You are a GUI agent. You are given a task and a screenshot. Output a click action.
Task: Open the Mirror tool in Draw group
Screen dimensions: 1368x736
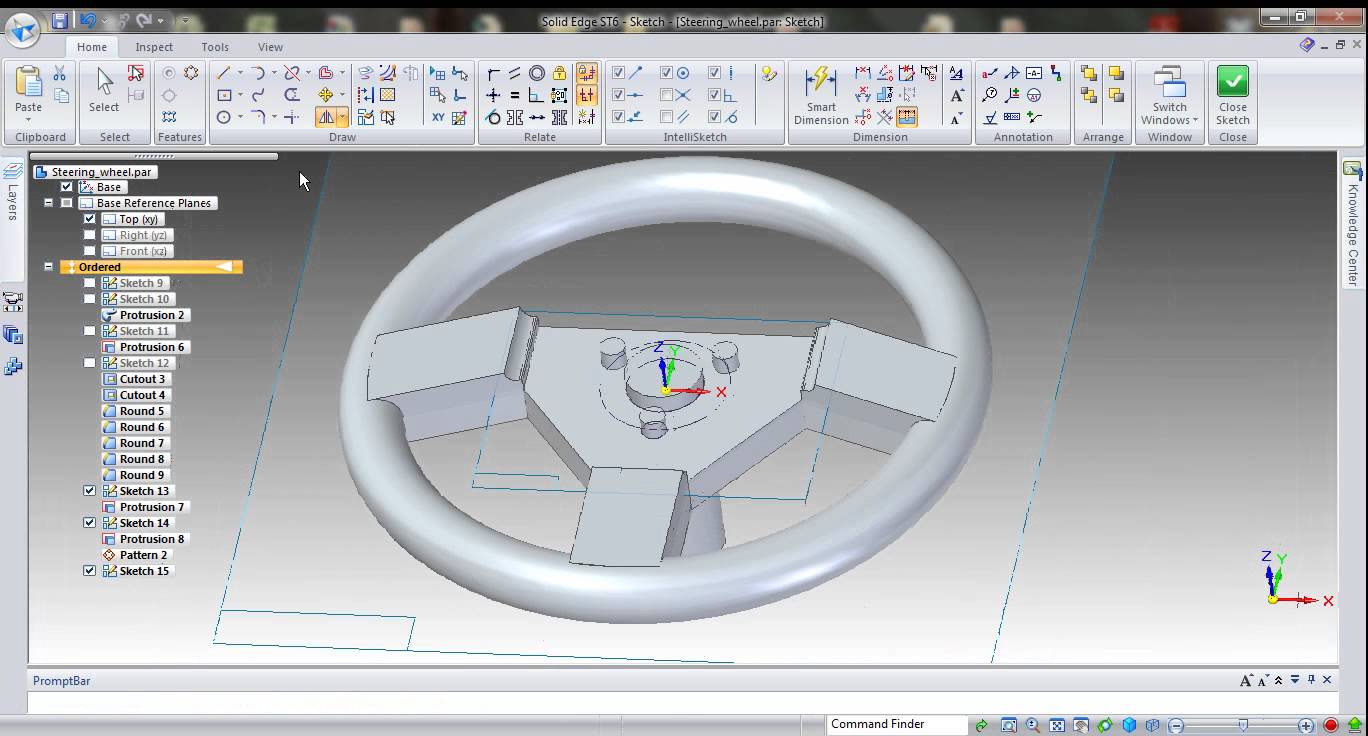tap(327, 117)
